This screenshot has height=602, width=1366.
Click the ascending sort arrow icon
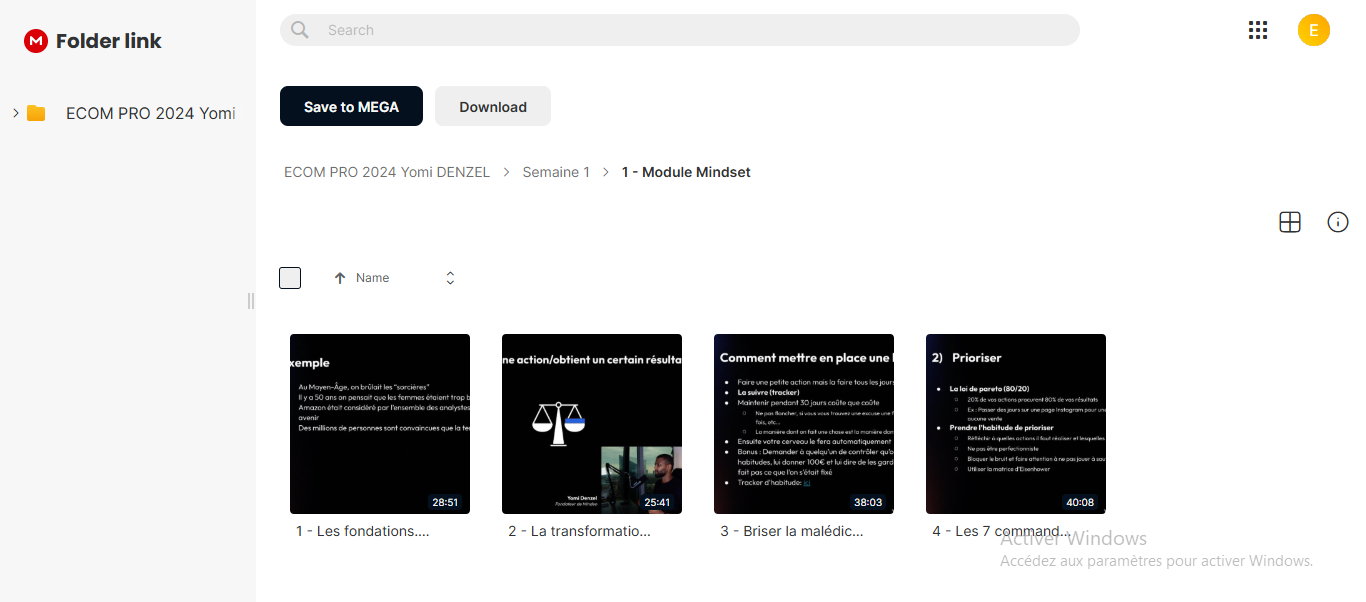pyautogui.click(x=340, y=278)
